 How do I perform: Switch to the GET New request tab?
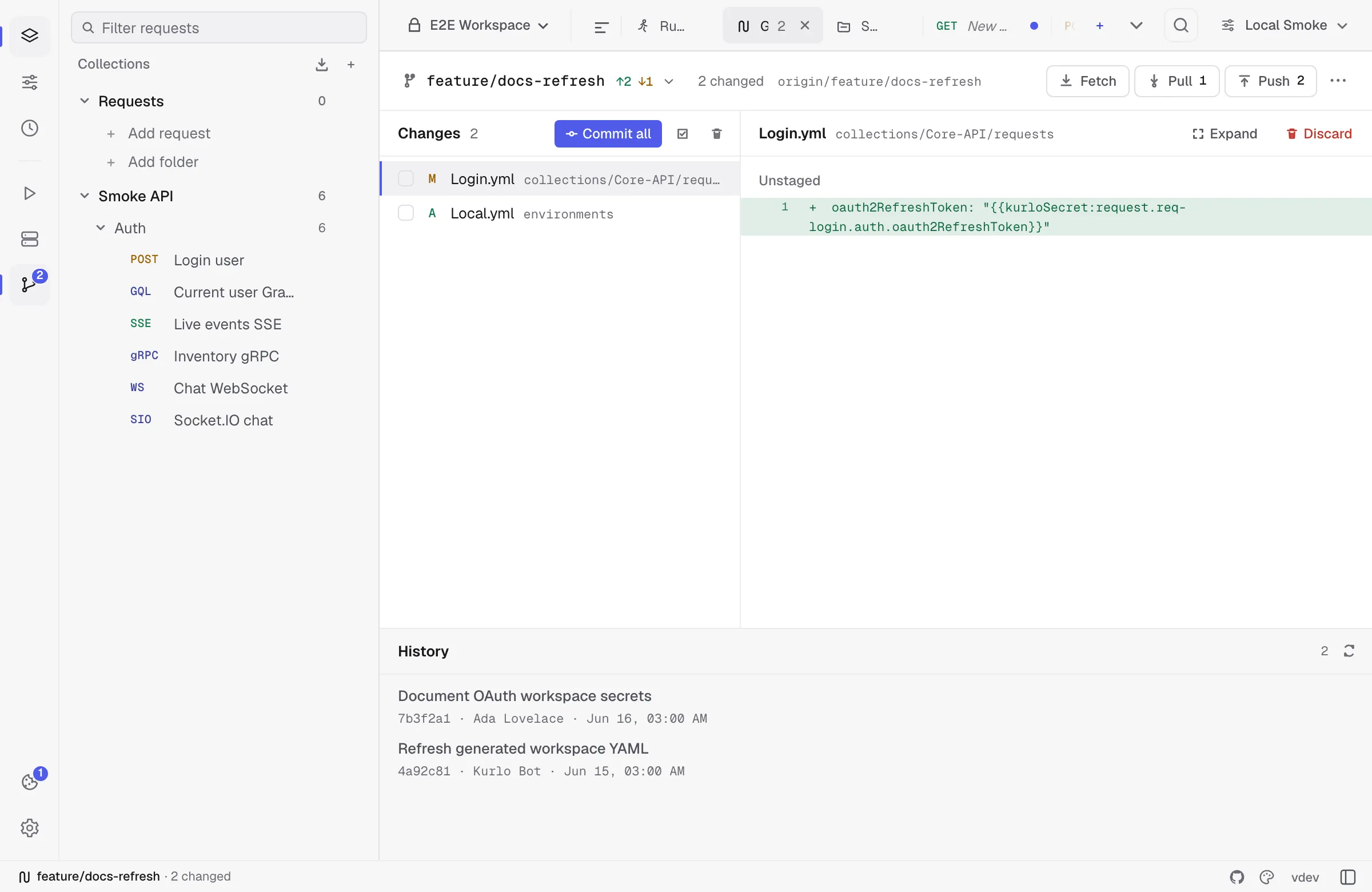coord(987,26)
